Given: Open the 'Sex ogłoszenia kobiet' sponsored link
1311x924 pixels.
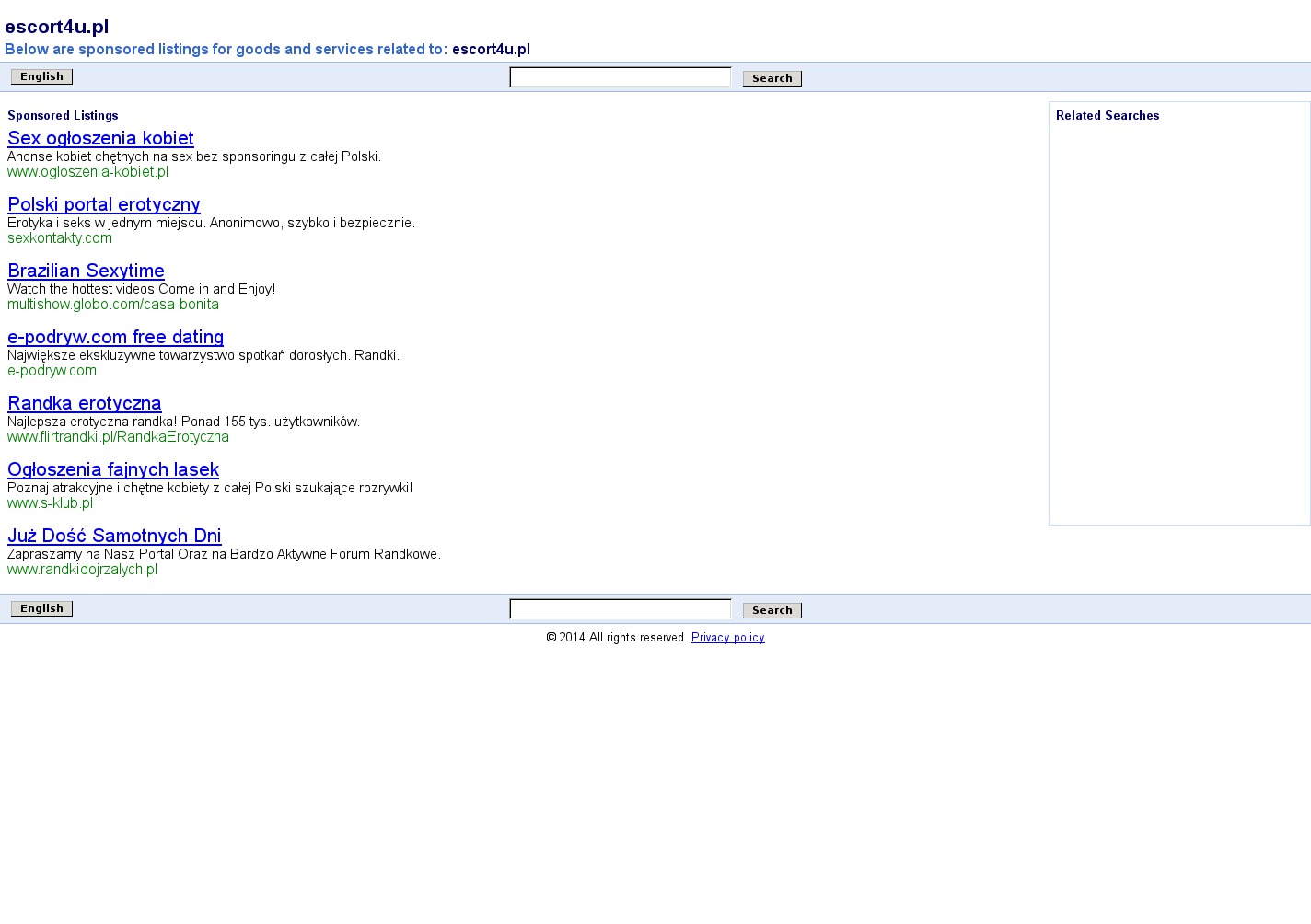Looking at the screenshot, I should tap(100, 138).
